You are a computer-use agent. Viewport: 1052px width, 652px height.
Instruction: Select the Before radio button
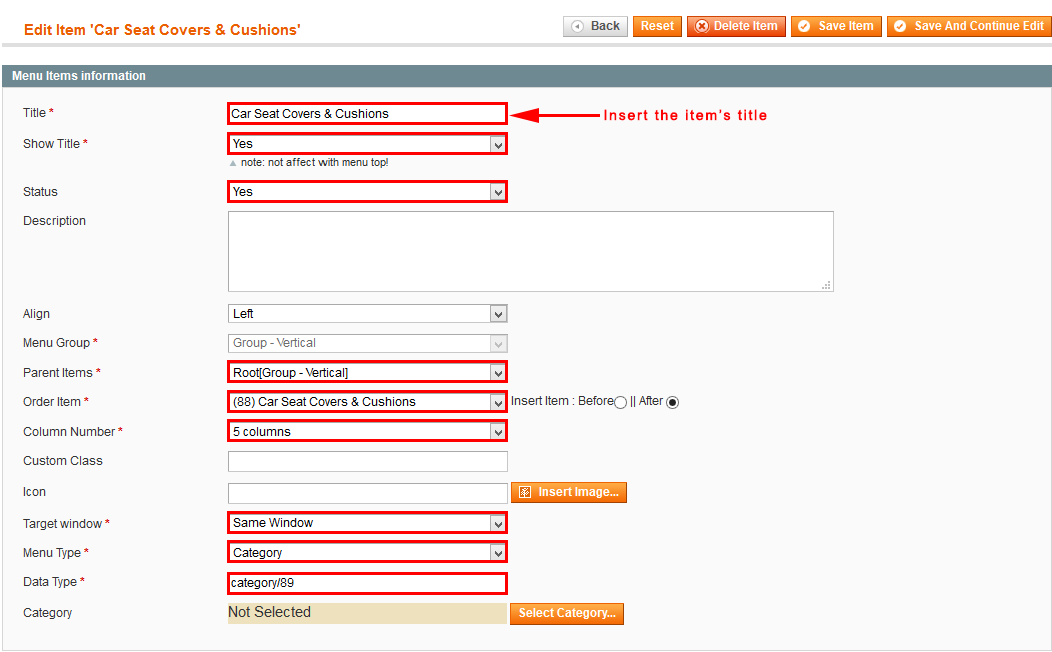[621, 402]
